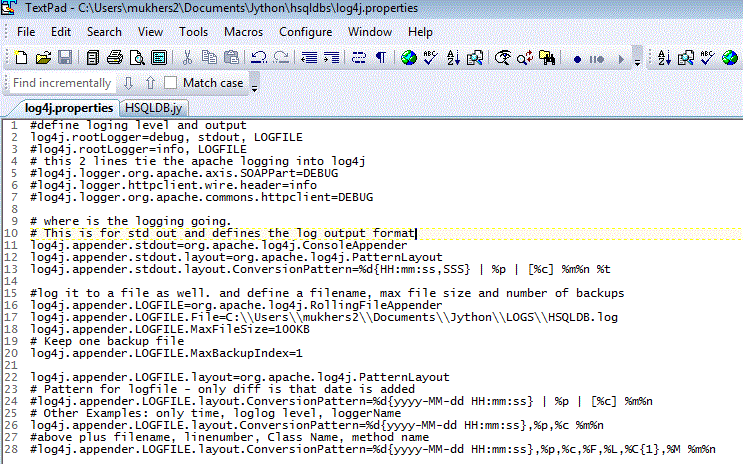Viewport: 743px width, 464px height.
Task: Click the Copy icon
Action: pyautogui.click(x=209, y=58)
